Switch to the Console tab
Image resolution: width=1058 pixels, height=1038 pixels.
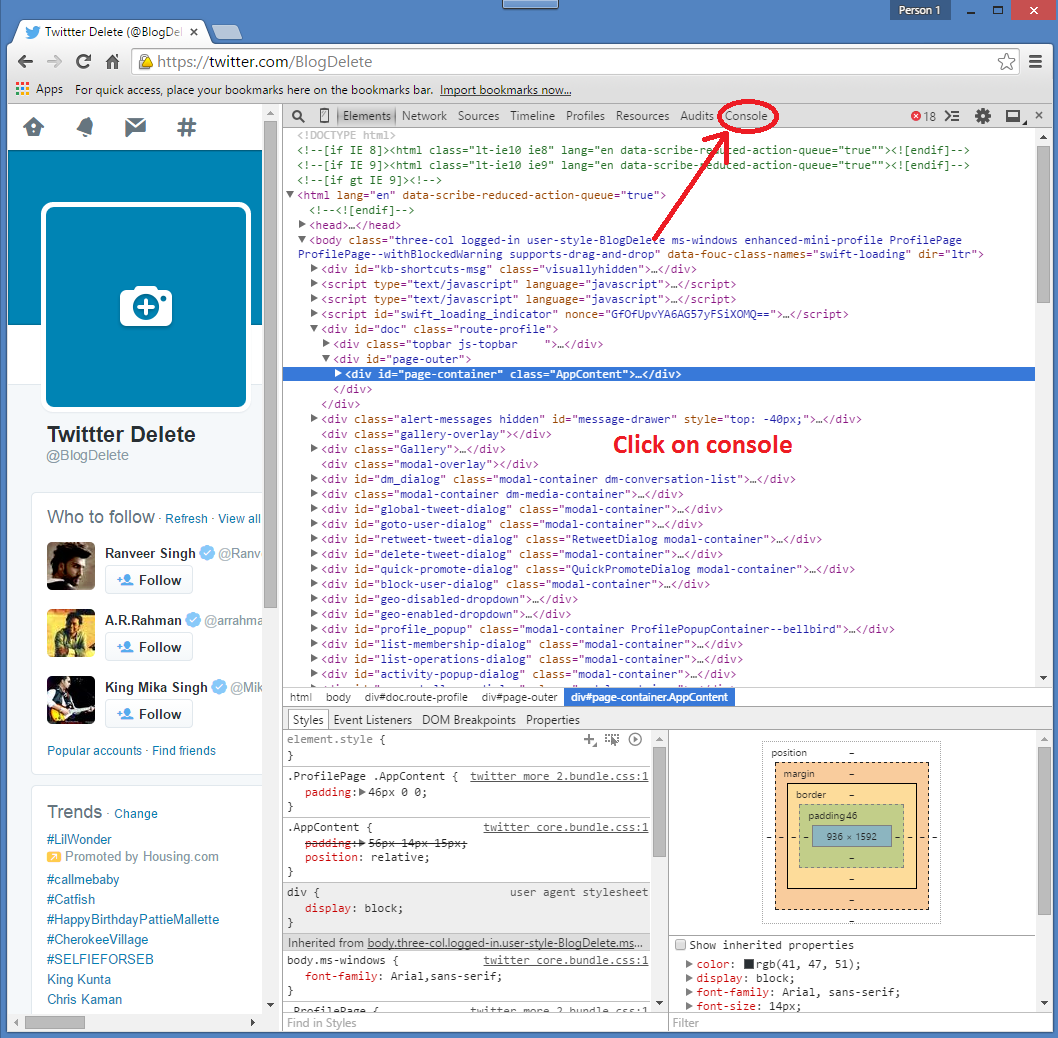coord(746,116)
